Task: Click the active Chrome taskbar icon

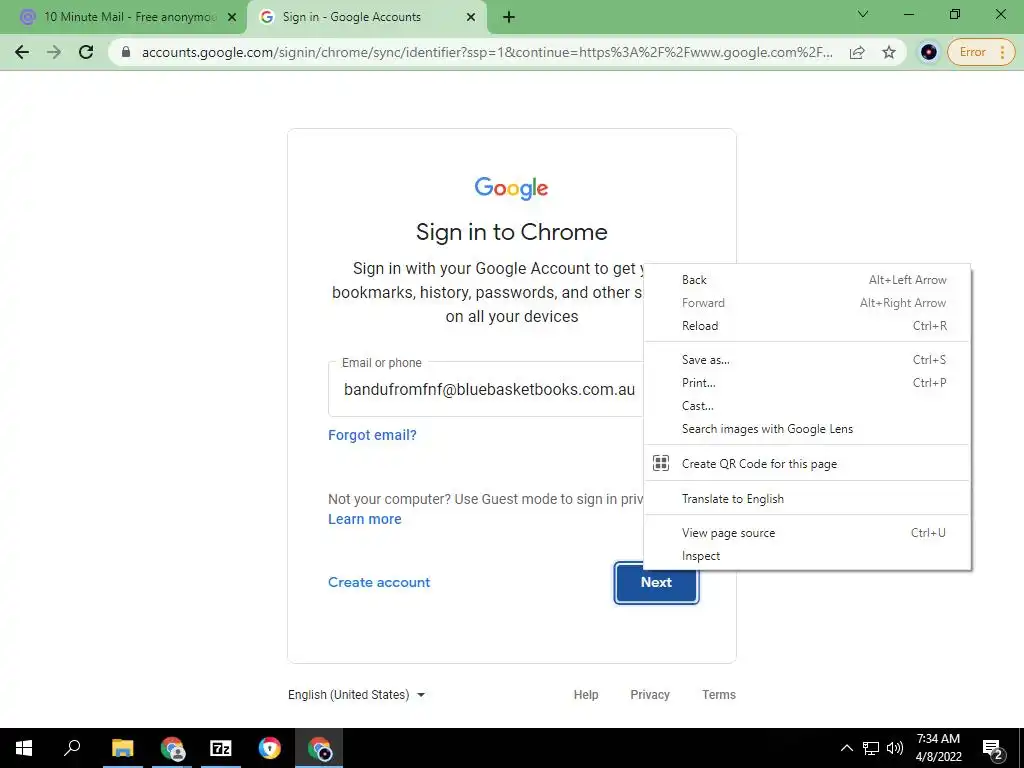Action: coord(319,748)
